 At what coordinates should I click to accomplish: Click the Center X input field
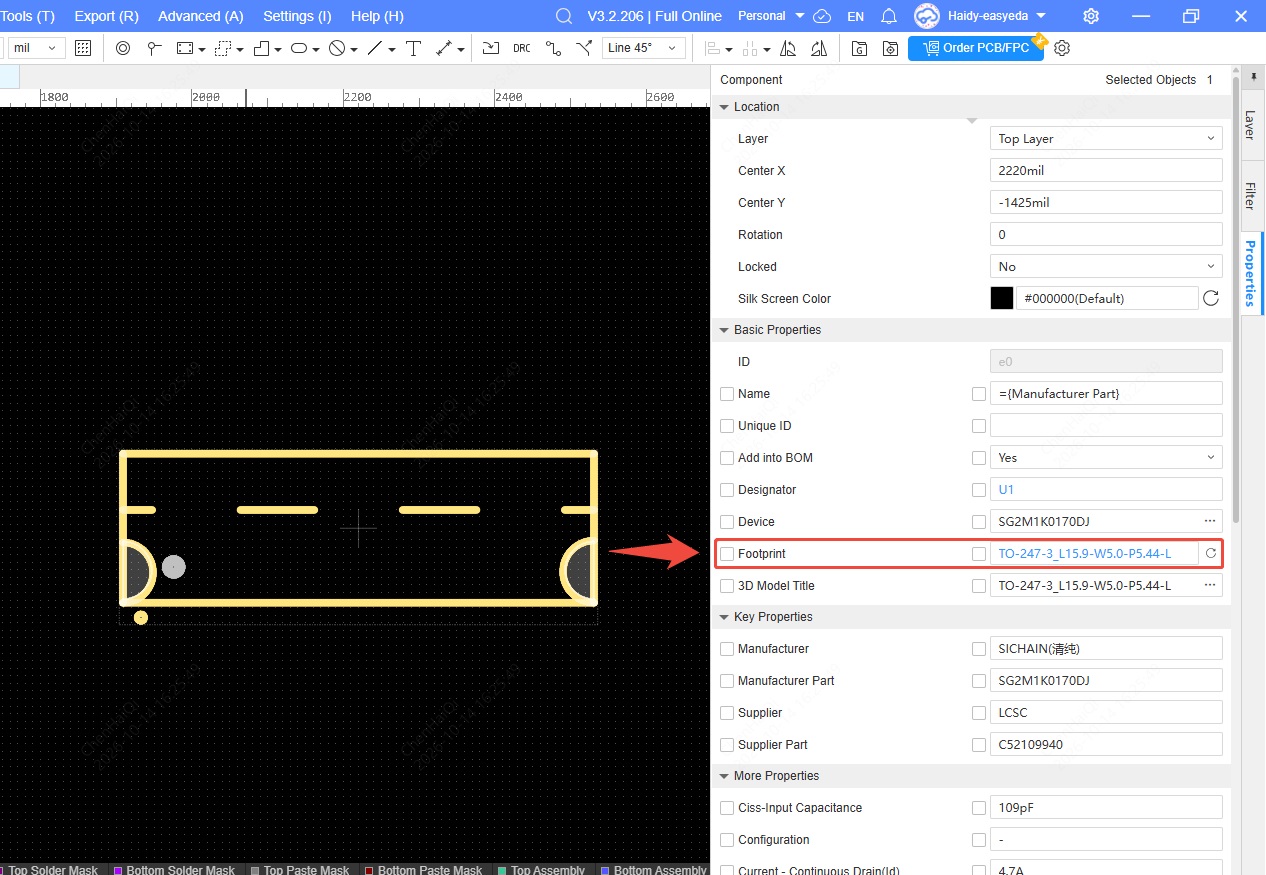coord(1106,170)
